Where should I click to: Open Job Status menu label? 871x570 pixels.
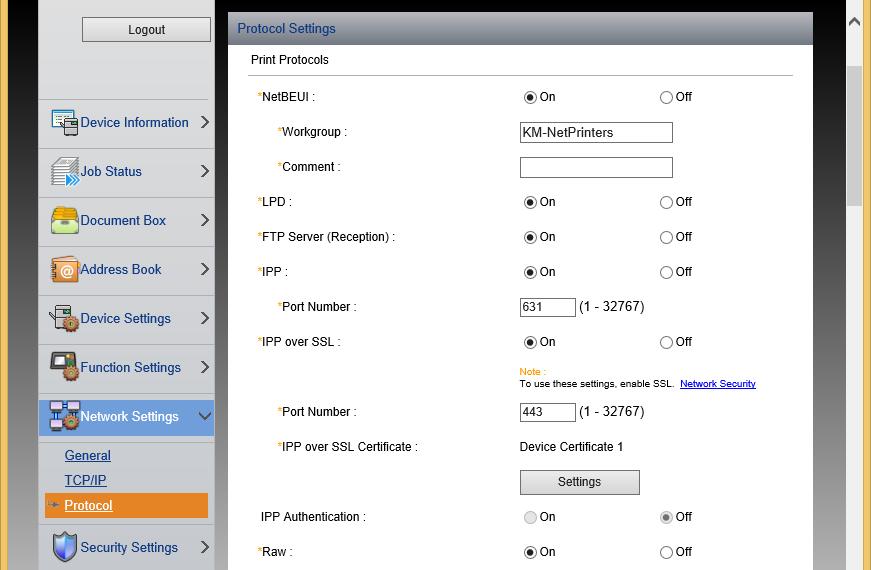[x=111, y=171]
